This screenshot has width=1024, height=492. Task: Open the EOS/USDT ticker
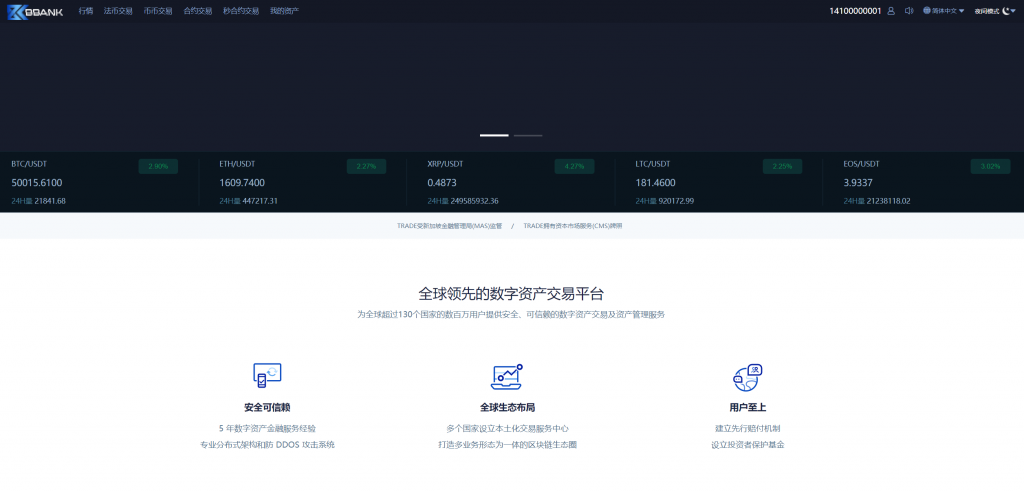[861, 164]
